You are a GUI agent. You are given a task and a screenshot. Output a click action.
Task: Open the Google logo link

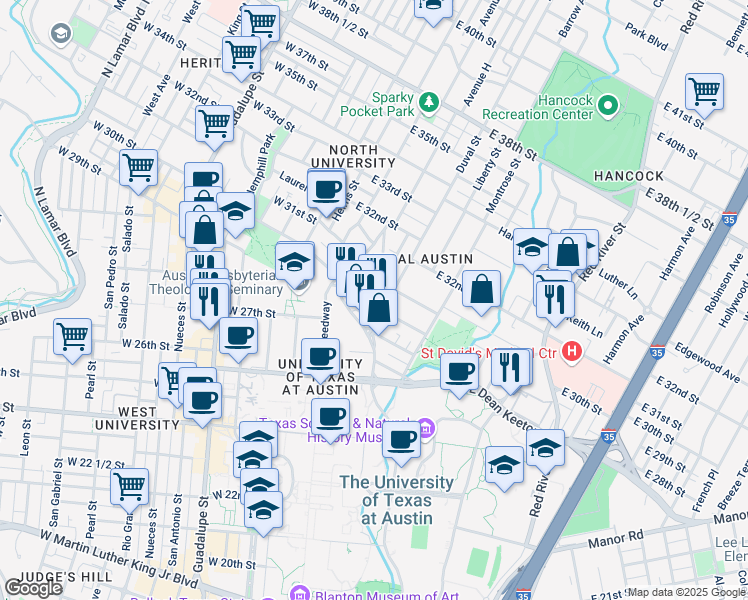(x=33, y=588)
